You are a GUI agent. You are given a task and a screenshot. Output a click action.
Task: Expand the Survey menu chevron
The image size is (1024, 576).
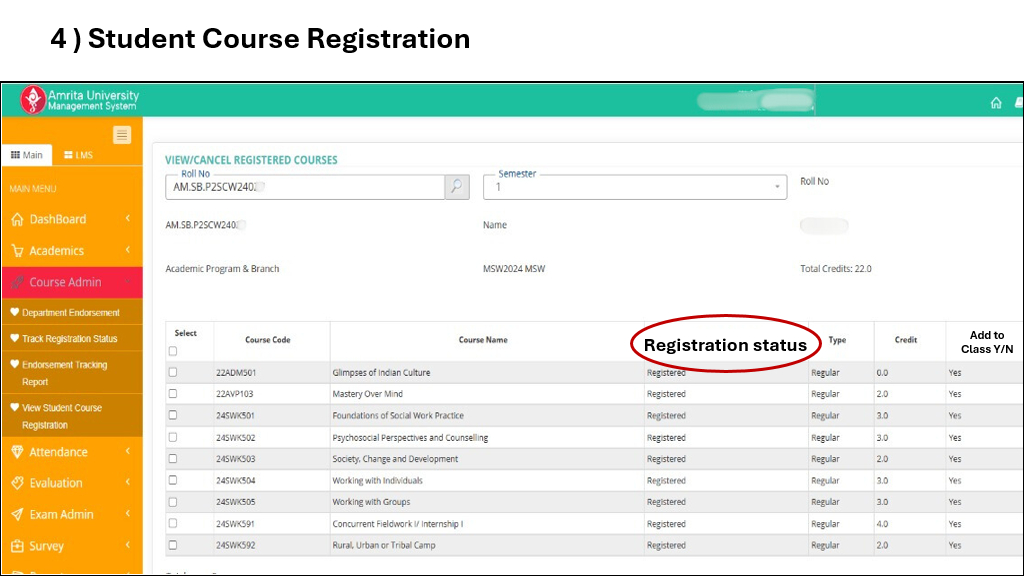(128, 546)
